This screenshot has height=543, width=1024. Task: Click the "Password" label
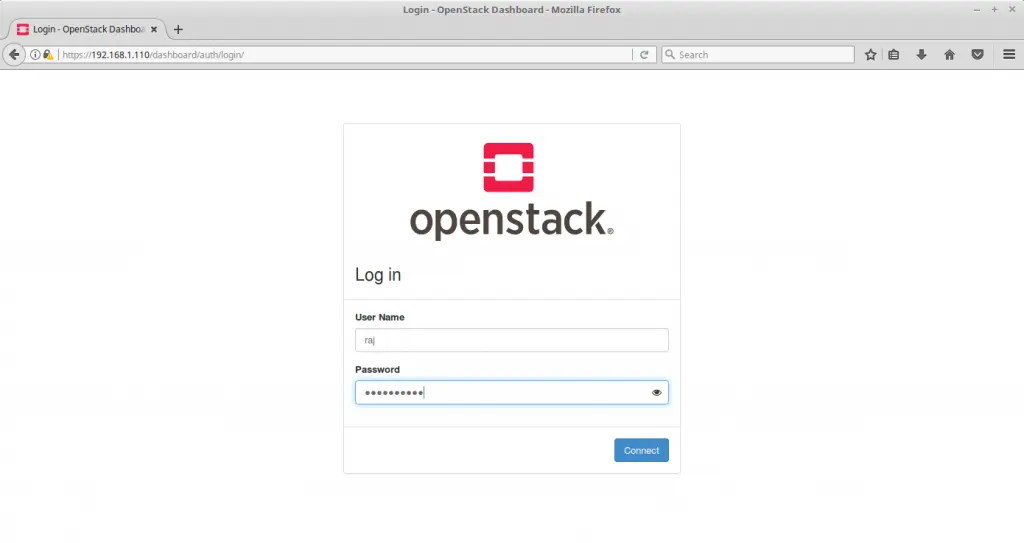point(377,369)
